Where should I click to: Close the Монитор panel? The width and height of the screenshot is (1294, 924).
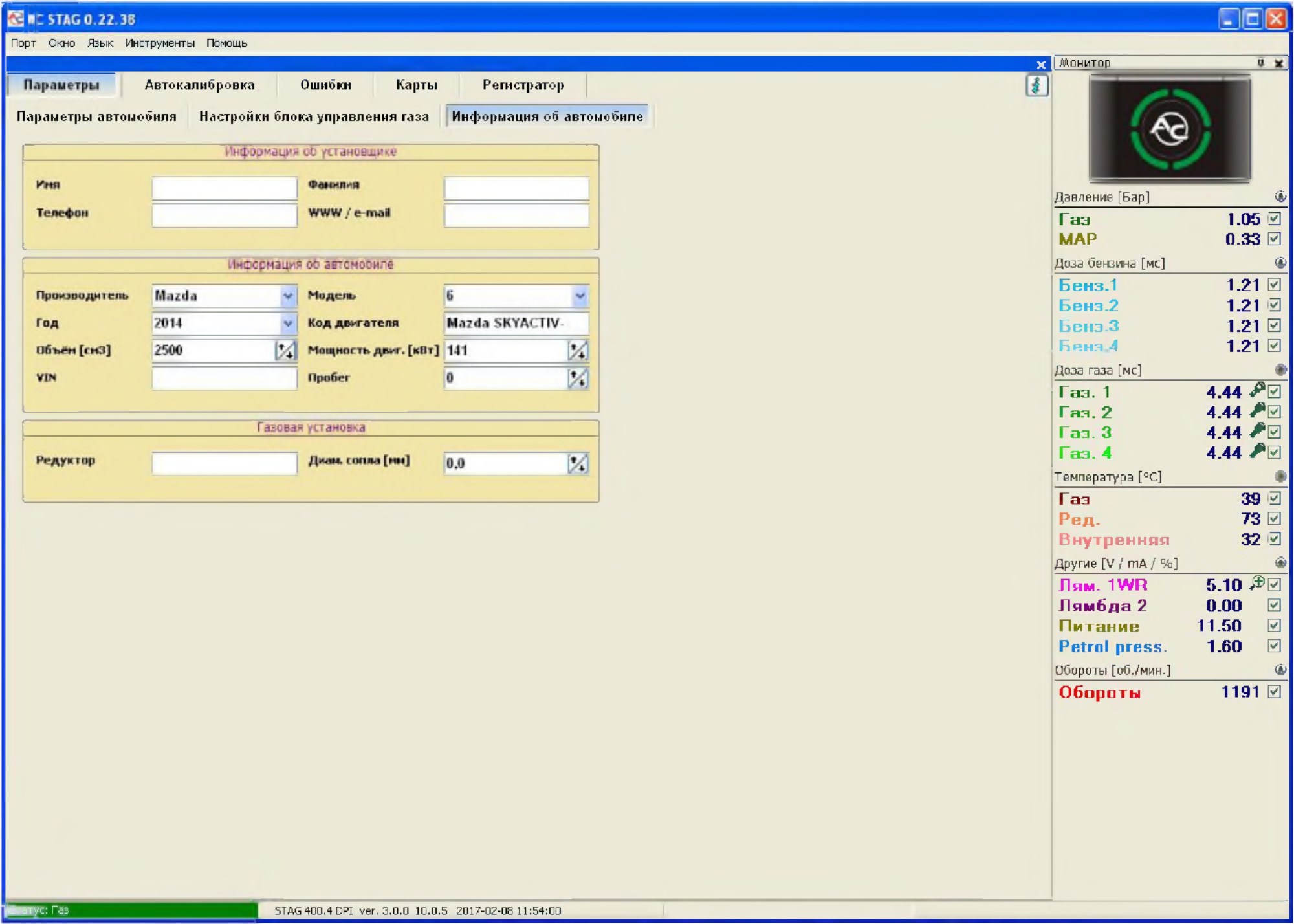tap(1278, 63)
